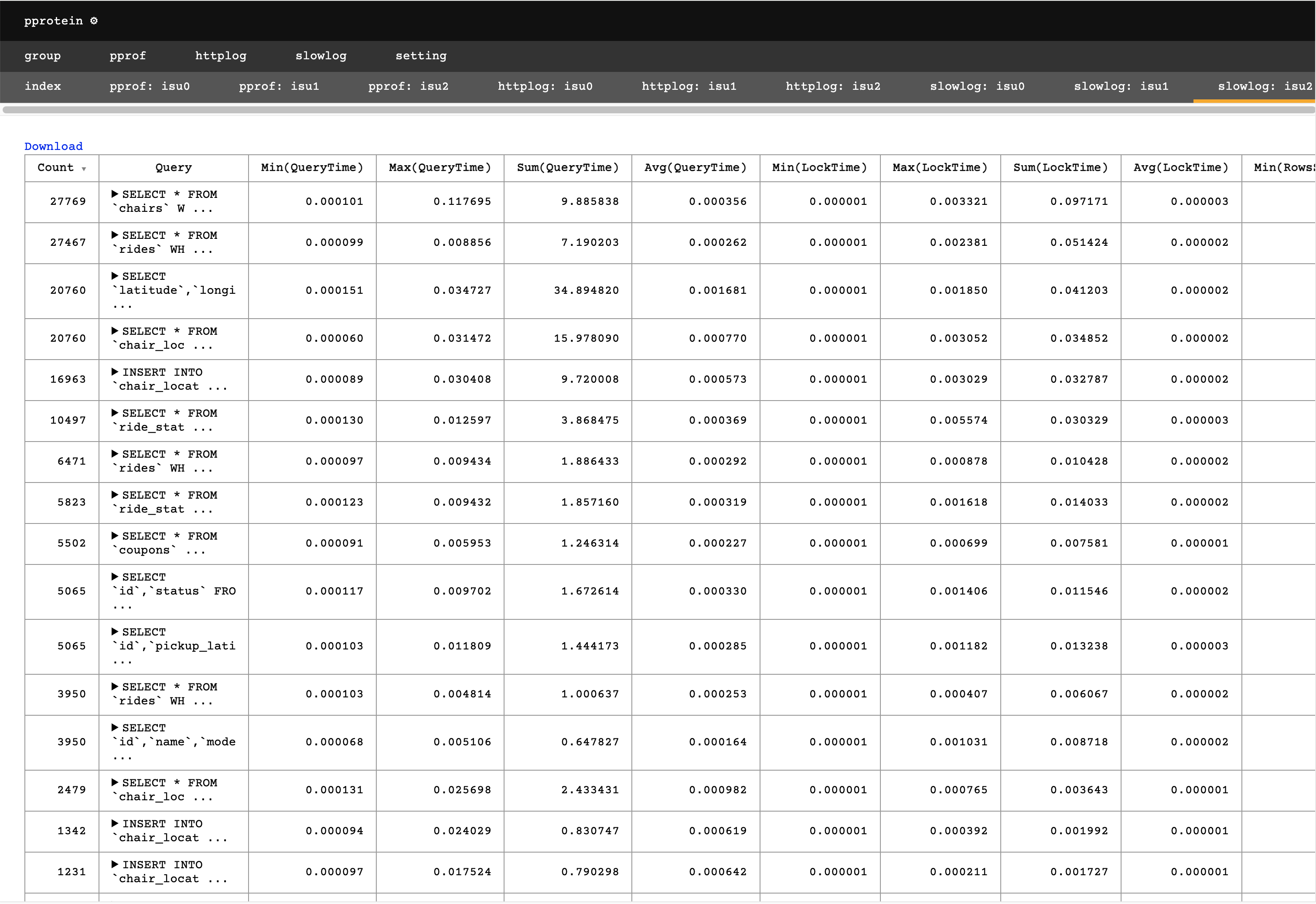Switch to the httplog: isu1 tab

689,86
